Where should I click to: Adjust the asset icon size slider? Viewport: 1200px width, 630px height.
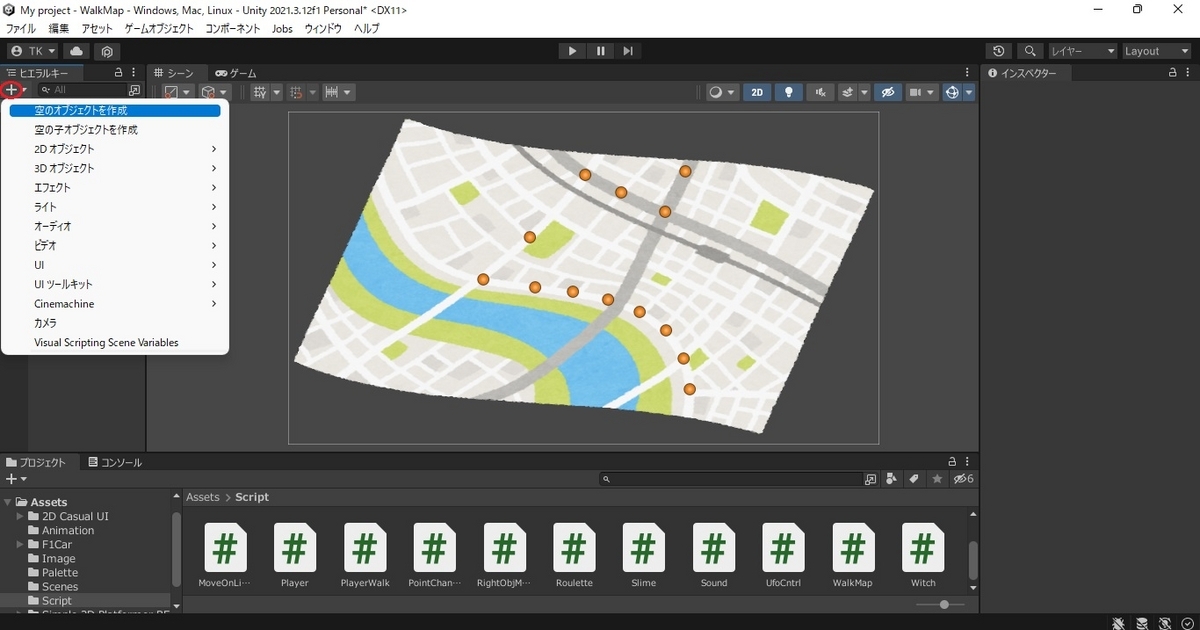pyautogui.click(x=944, y=605)
